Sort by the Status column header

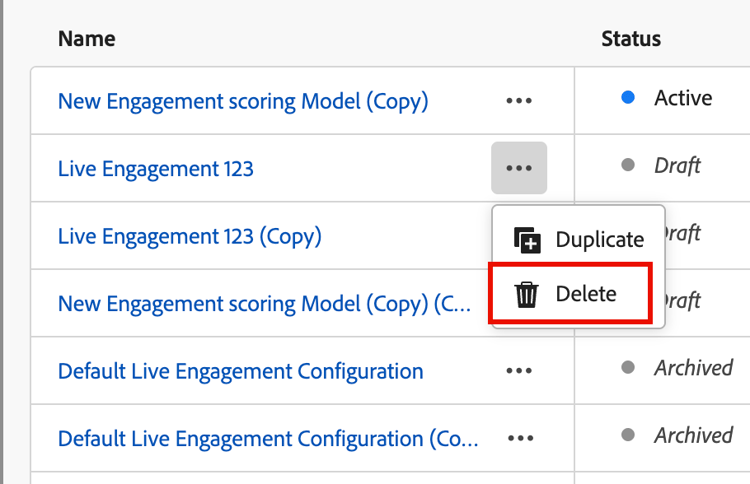pyautogui.click(x=631, y=39)
